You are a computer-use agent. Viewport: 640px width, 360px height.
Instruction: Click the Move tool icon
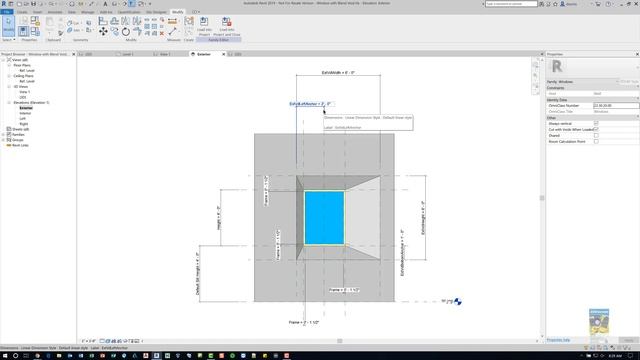point(103,31)
